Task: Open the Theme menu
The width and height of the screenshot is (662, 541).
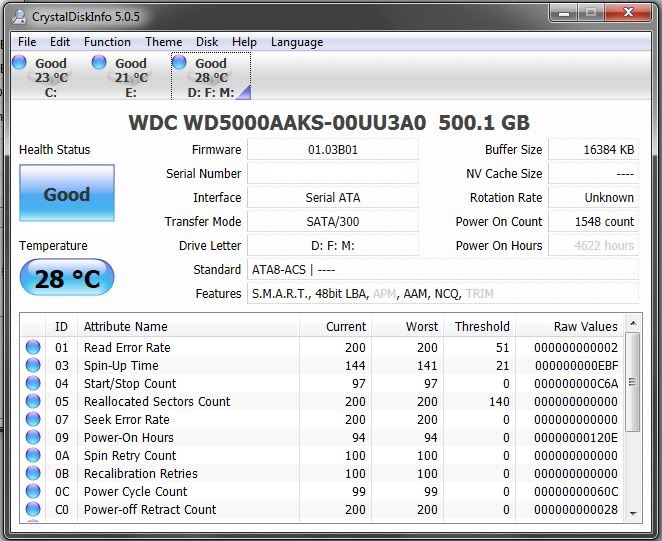Action: click(x=163, y=42)
